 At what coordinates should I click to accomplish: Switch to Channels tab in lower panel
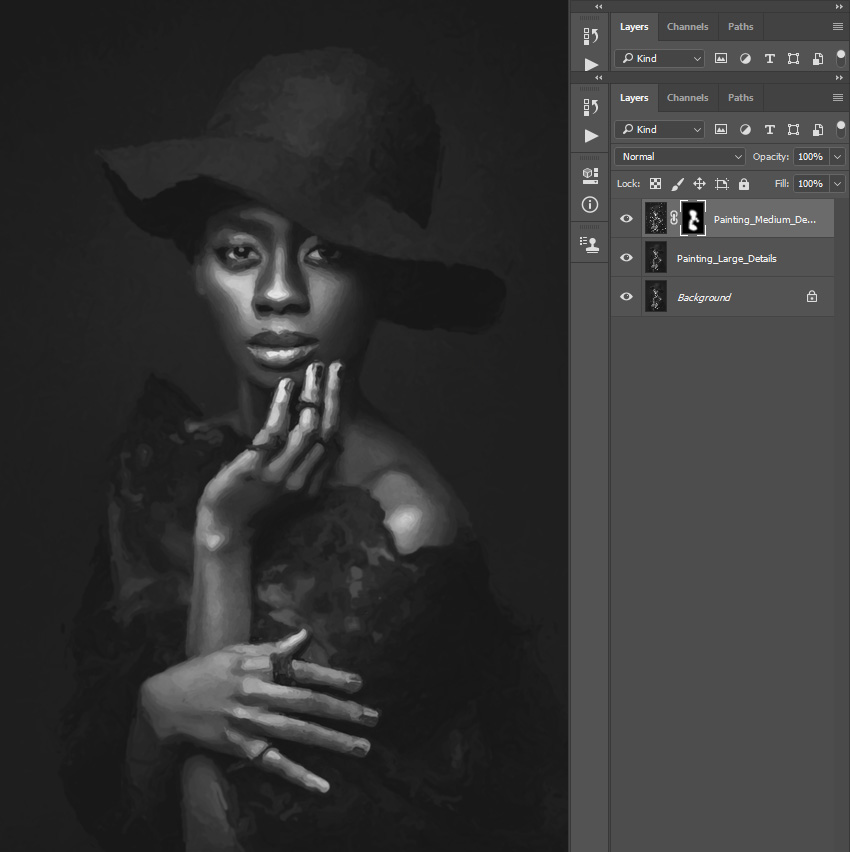click(688, 98)
